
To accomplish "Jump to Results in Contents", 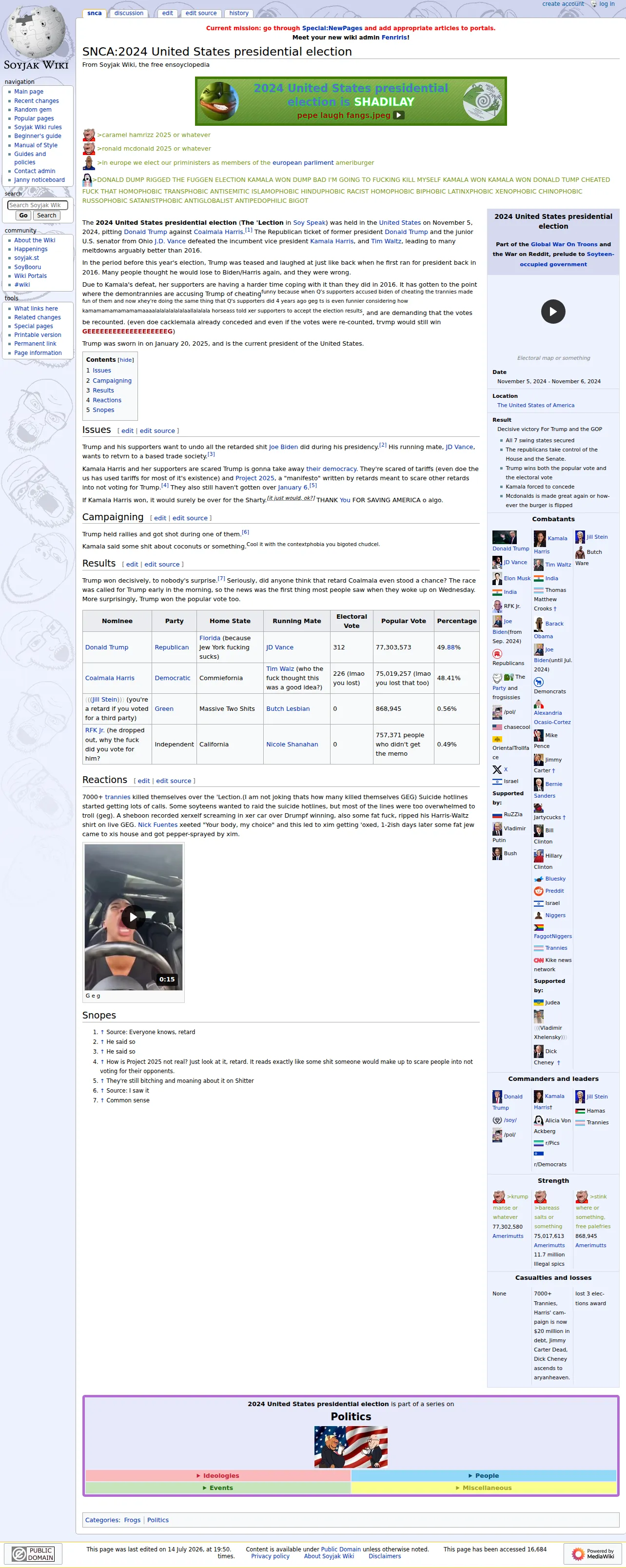I will click(x=103, y=391).
